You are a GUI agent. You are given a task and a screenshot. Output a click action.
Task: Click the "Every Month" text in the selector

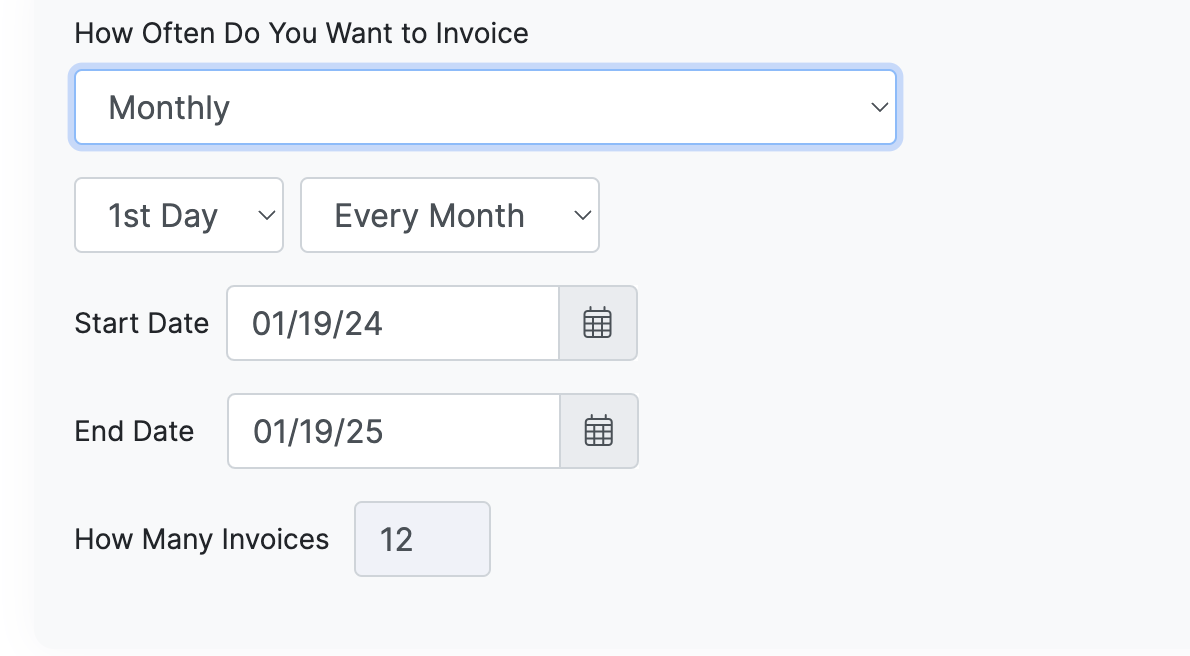point(429,216)
